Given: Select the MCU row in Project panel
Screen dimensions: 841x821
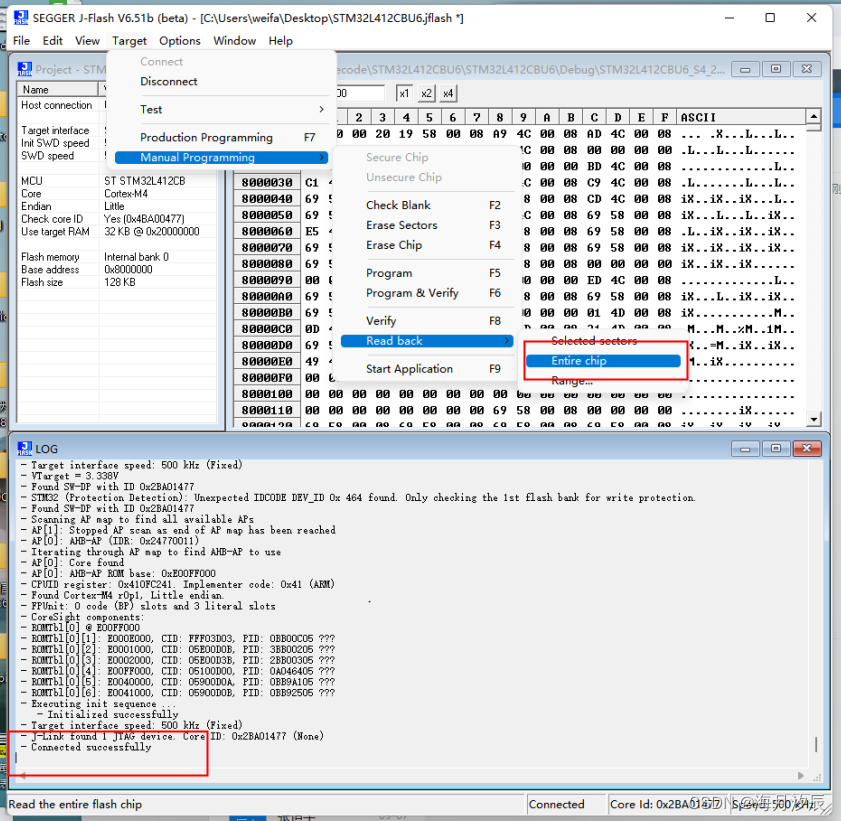Looking at the screenshot, I should click(x=117, y=181).
